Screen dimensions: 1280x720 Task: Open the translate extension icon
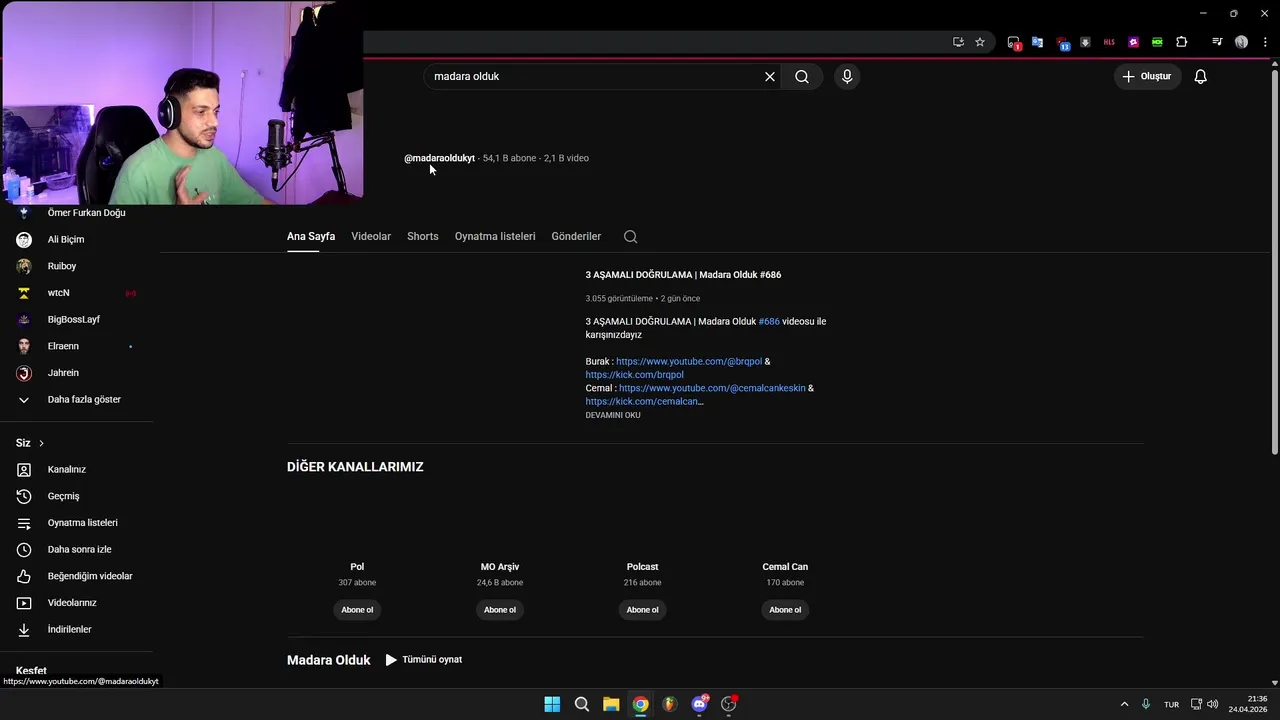[1037, 42]
